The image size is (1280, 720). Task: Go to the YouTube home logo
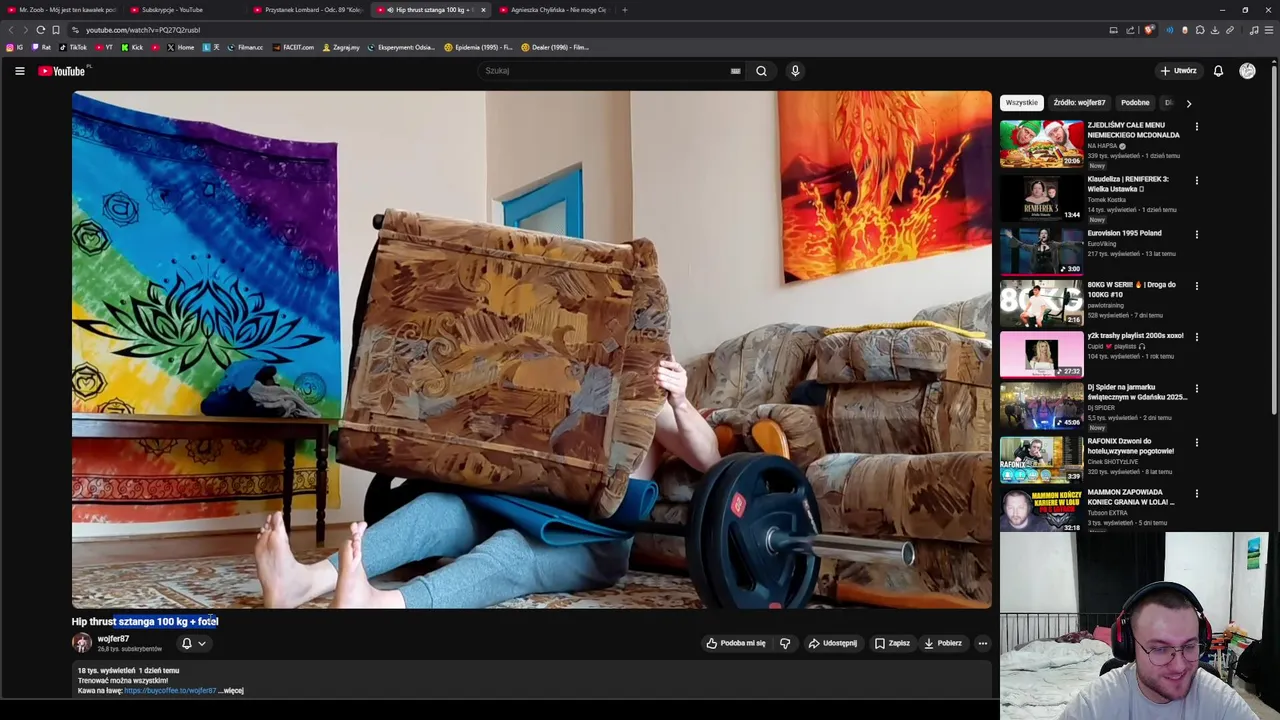(x=63, y=71)
